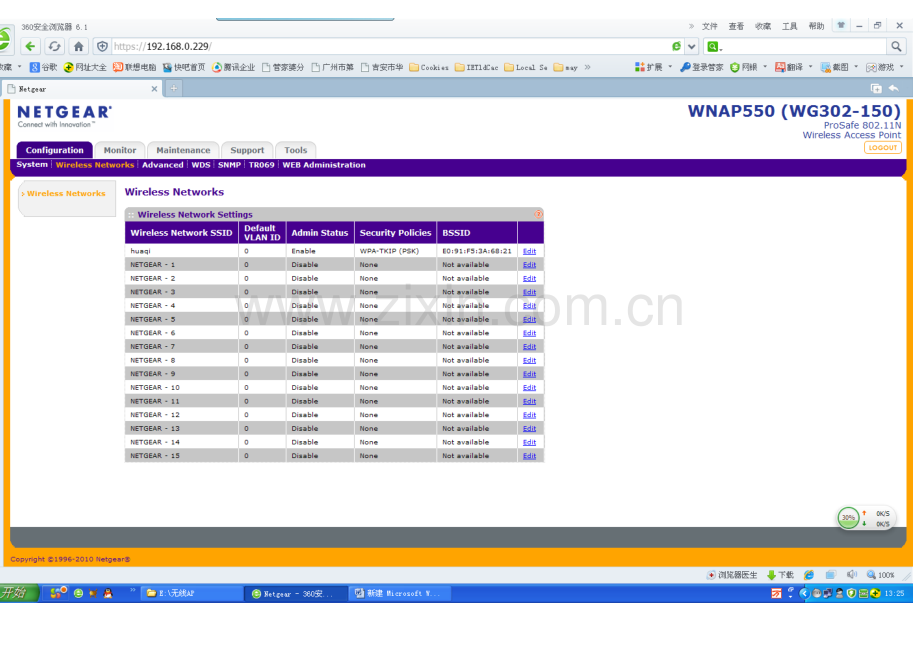Open the 网银 online banking dropdown
Viewport: 920px width, 651px height.
749,67
